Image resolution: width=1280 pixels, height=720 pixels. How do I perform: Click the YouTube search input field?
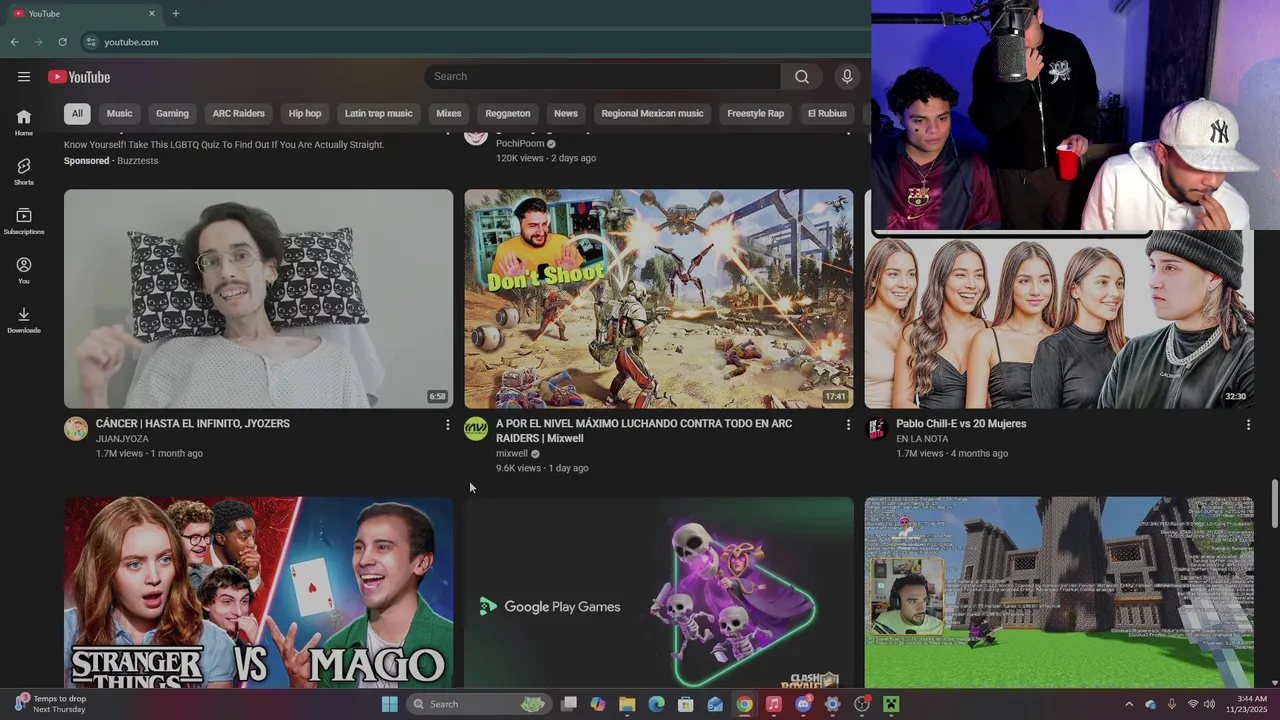(x=603, y=77)
